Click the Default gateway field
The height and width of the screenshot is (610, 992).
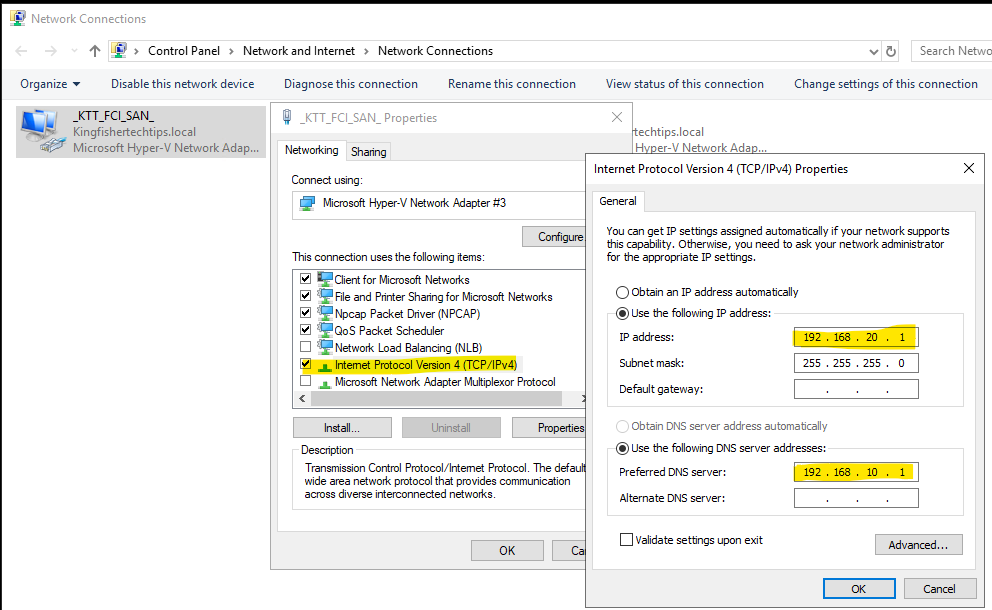click(x=856, y=389)
